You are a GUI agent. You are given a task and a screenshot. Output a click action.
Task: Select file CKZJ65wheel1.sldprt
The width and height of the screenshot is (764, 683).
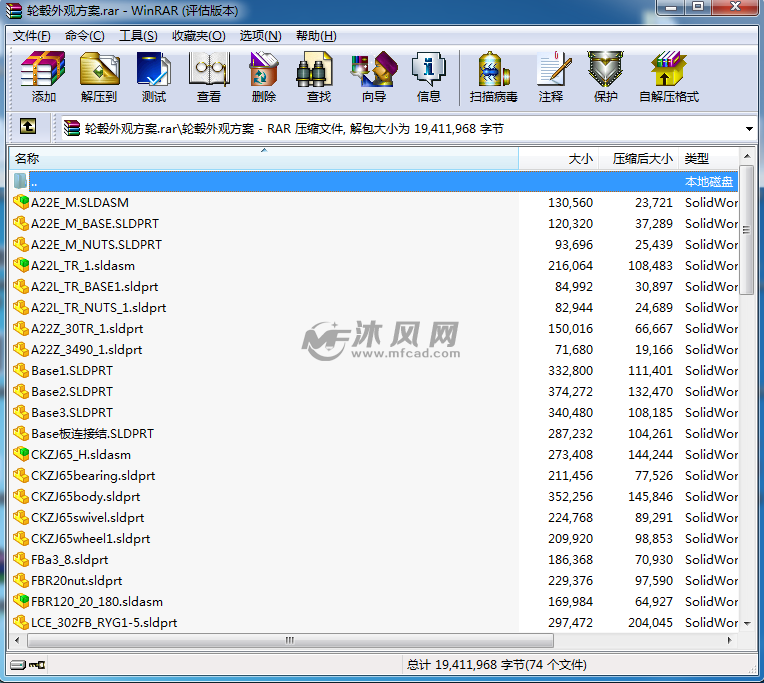pyautogui.click(x=91, y=538)
